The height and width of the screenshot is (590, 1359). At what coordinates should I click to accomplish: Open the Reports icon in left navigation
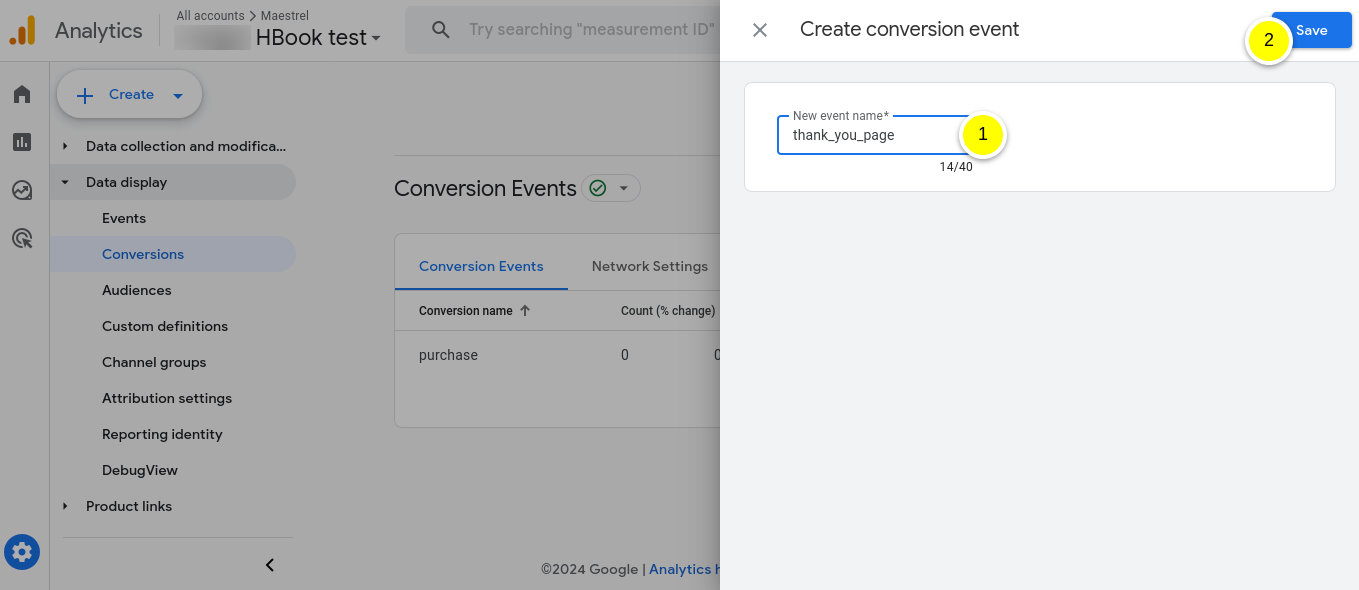tap(22, 142)
